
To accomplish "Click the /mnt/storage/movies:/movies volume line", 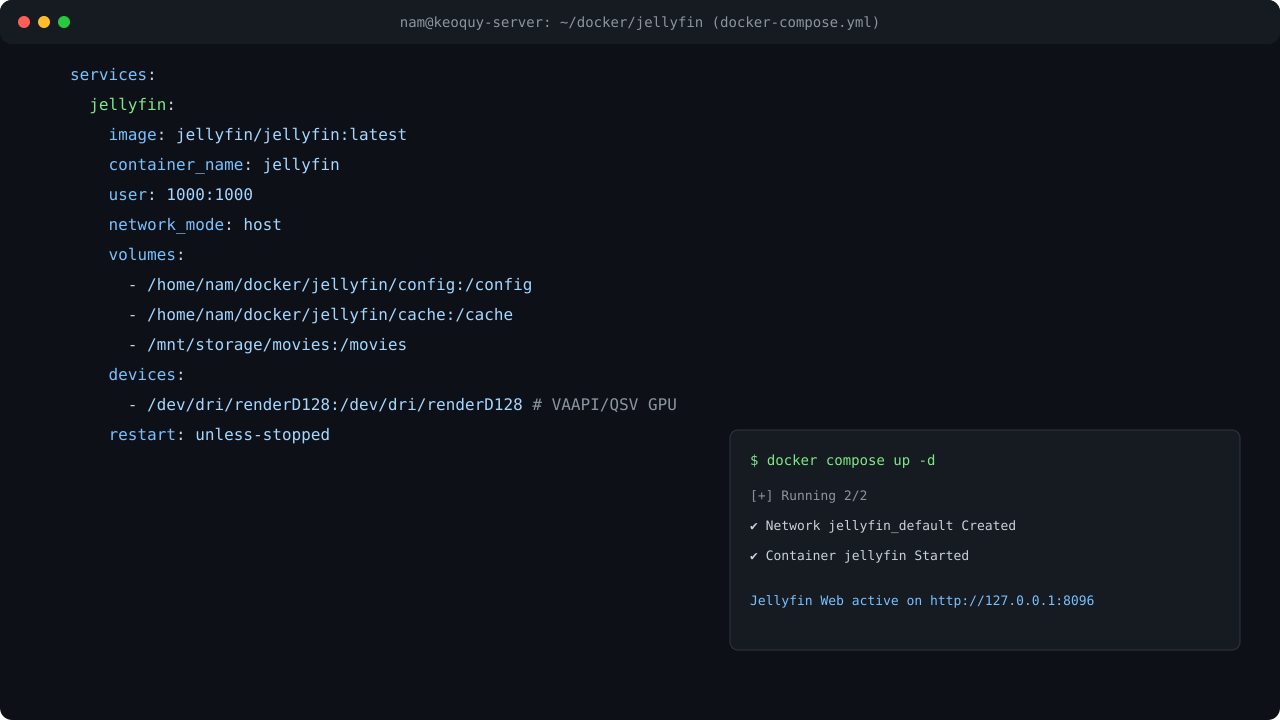I will [x=267, y=345].
